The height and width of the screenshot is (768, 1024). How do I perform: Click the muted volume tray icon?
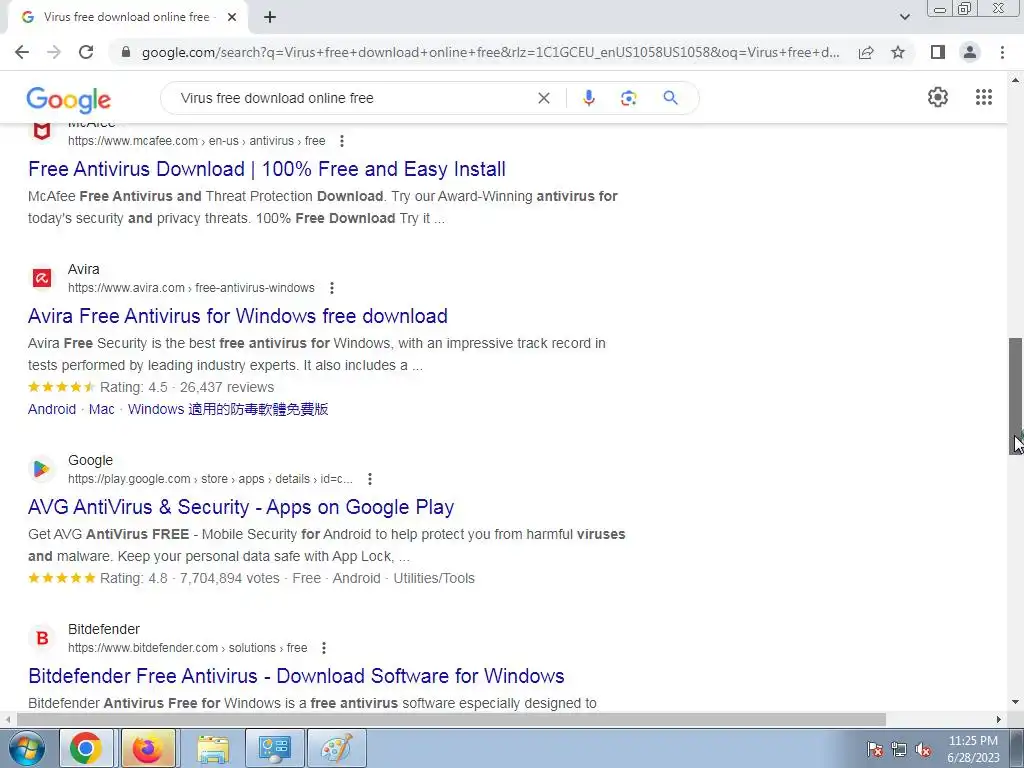[923, 749]
